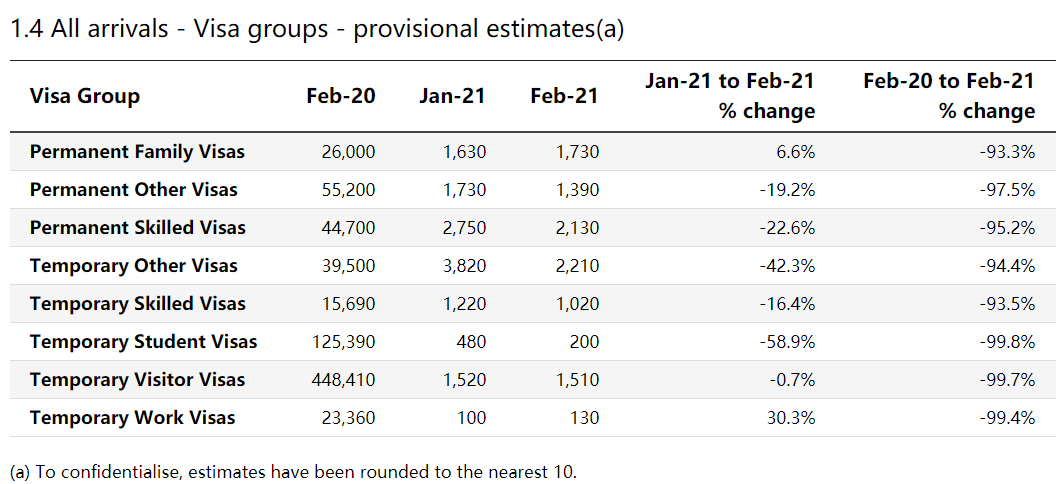Select the Permanent Other Visas row label
1062x484 pixels.
133,190
